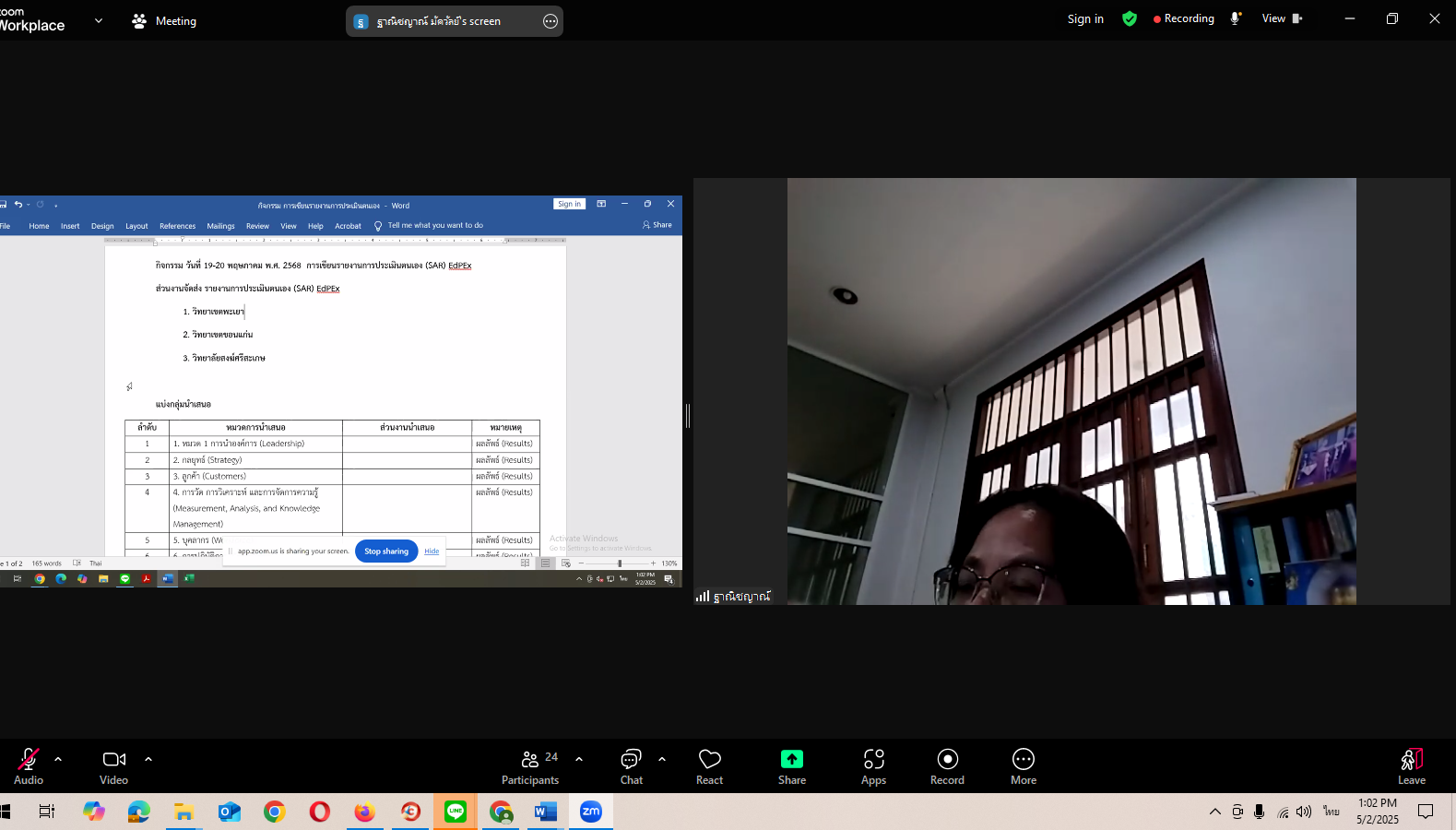Open Zoom Apps

pyautogui.click(x=874, y=766)
